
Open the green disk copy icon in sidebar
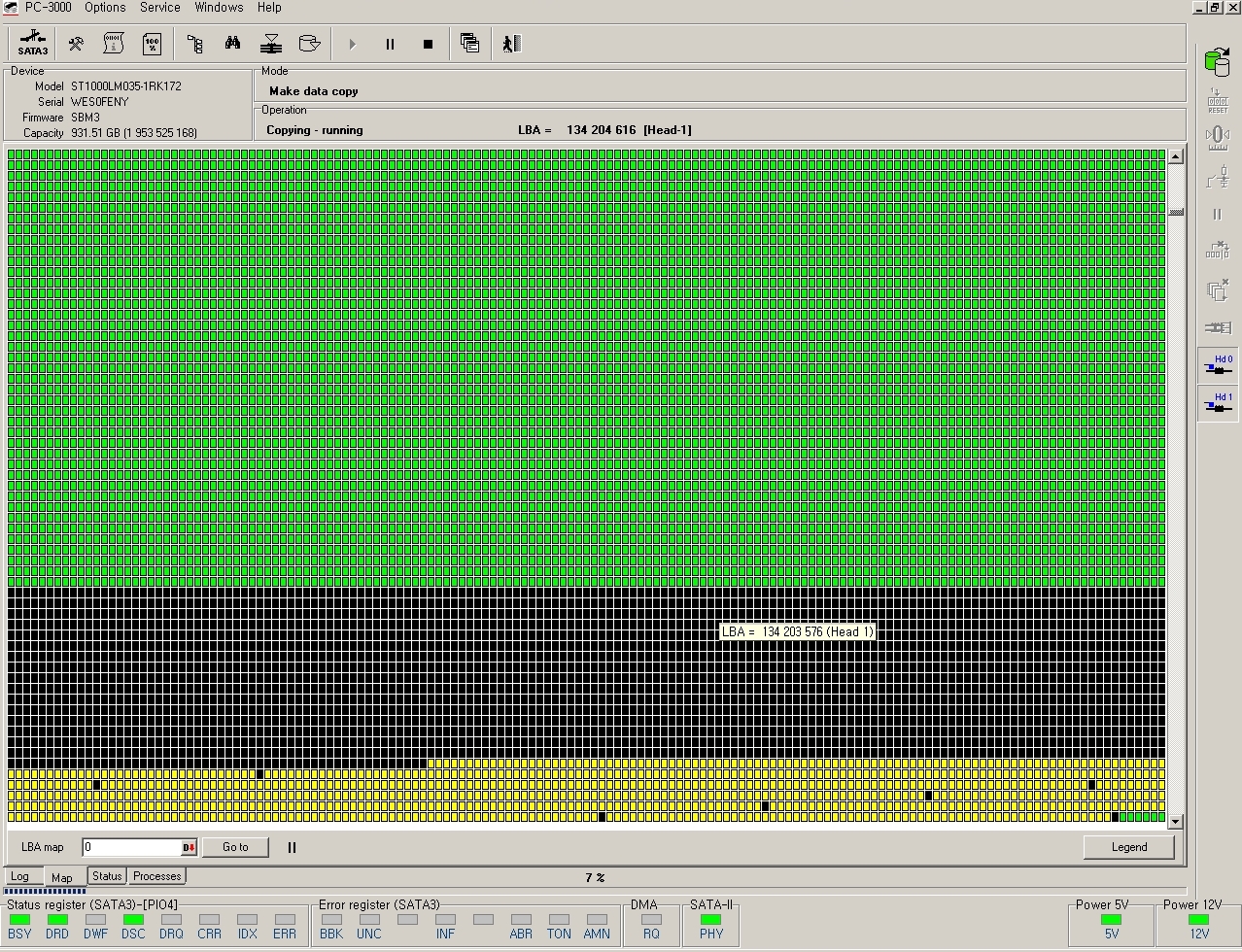(1217, 60)
